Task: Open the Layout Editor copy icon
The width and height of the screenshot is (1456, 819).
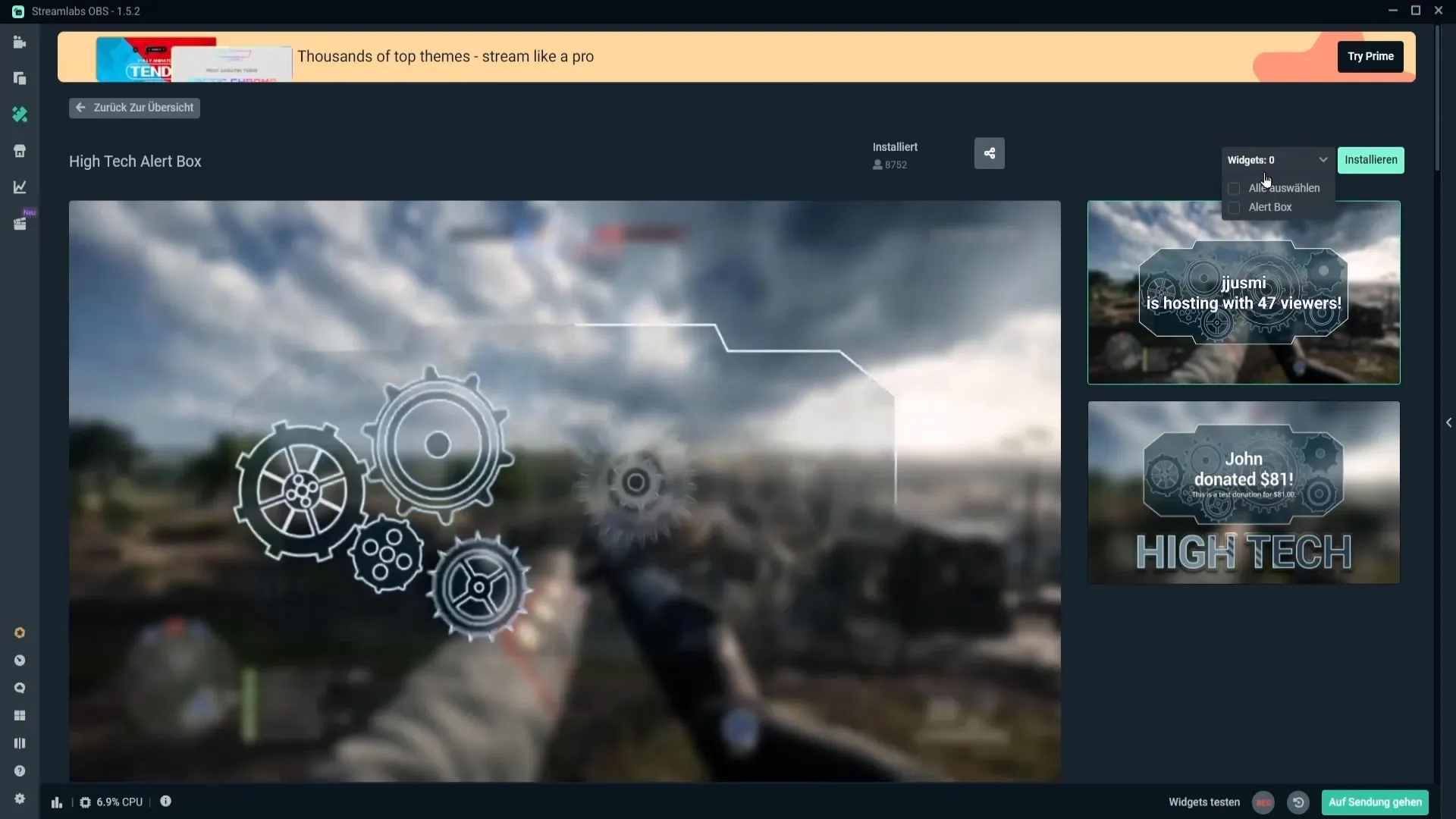Action: [x=20, y=78]
